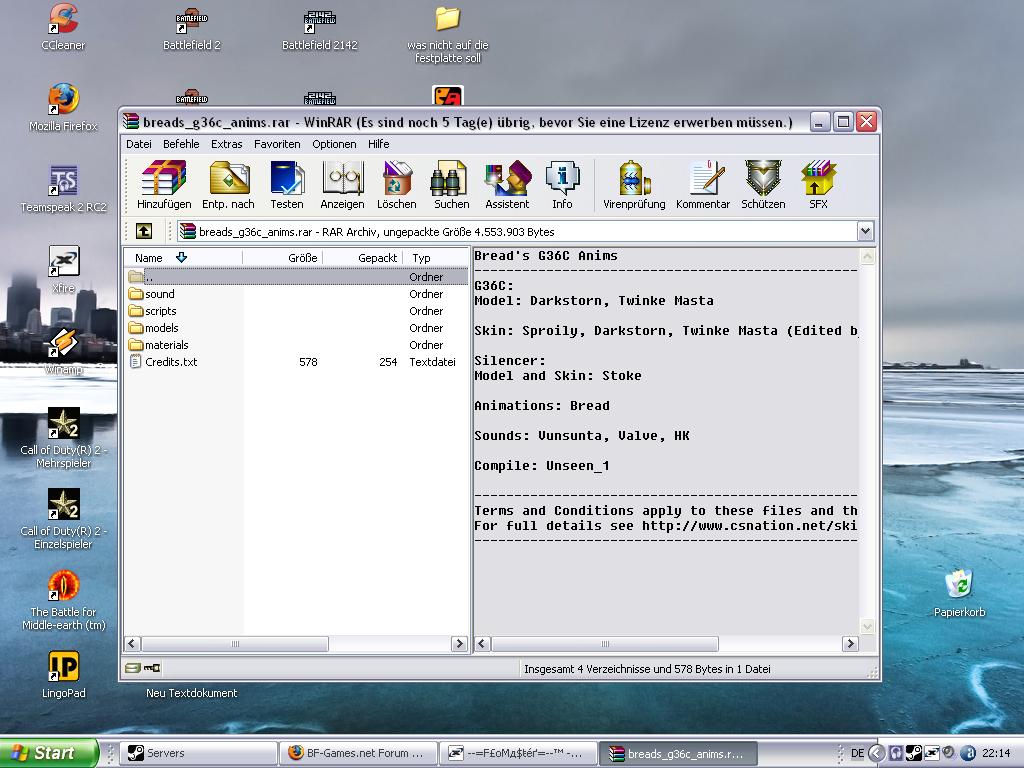Switch to the Xfire taskbar window button

point(519,753)
